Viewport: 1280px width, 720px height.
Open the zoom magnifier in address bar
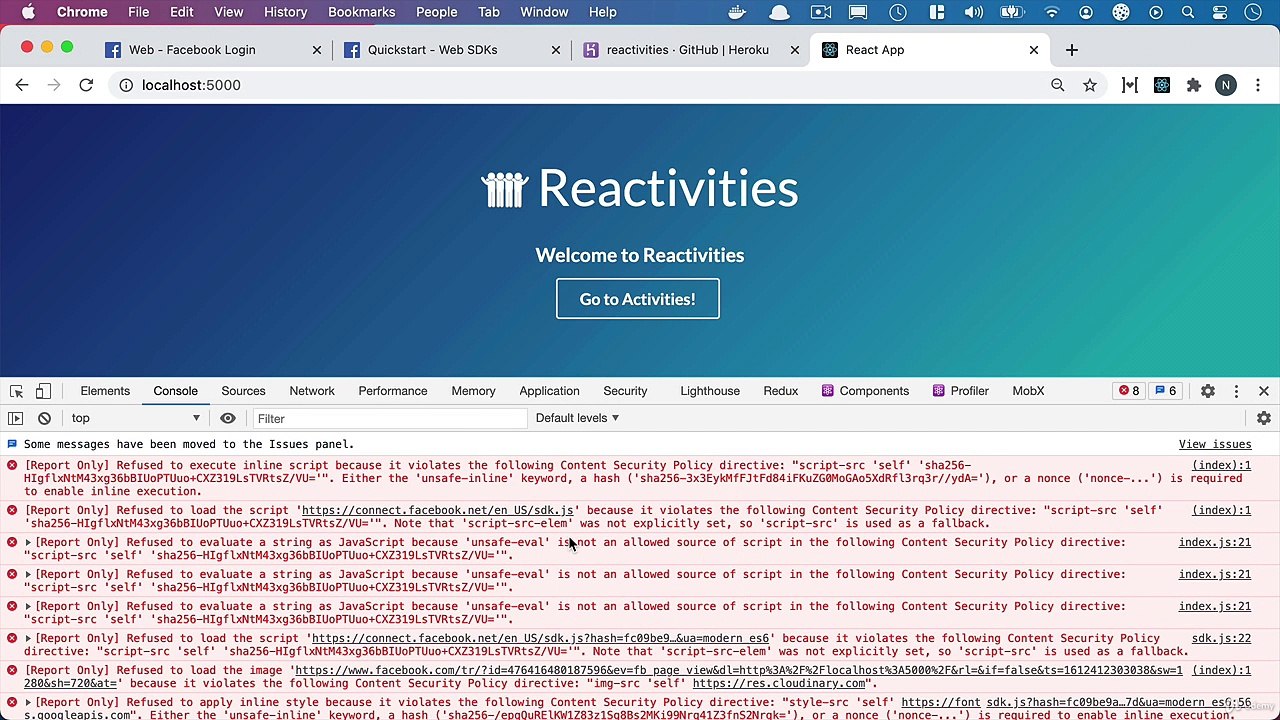[1057, 85]
